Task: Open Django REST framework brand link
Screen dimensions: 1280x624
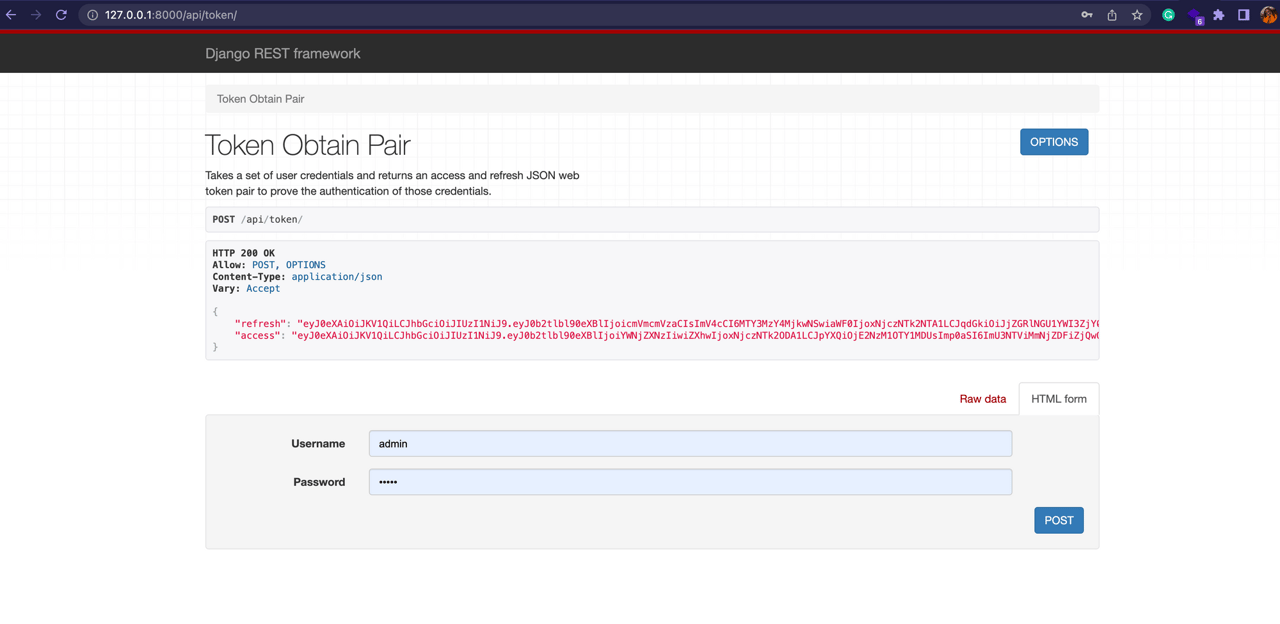Action: coord(283,54)
